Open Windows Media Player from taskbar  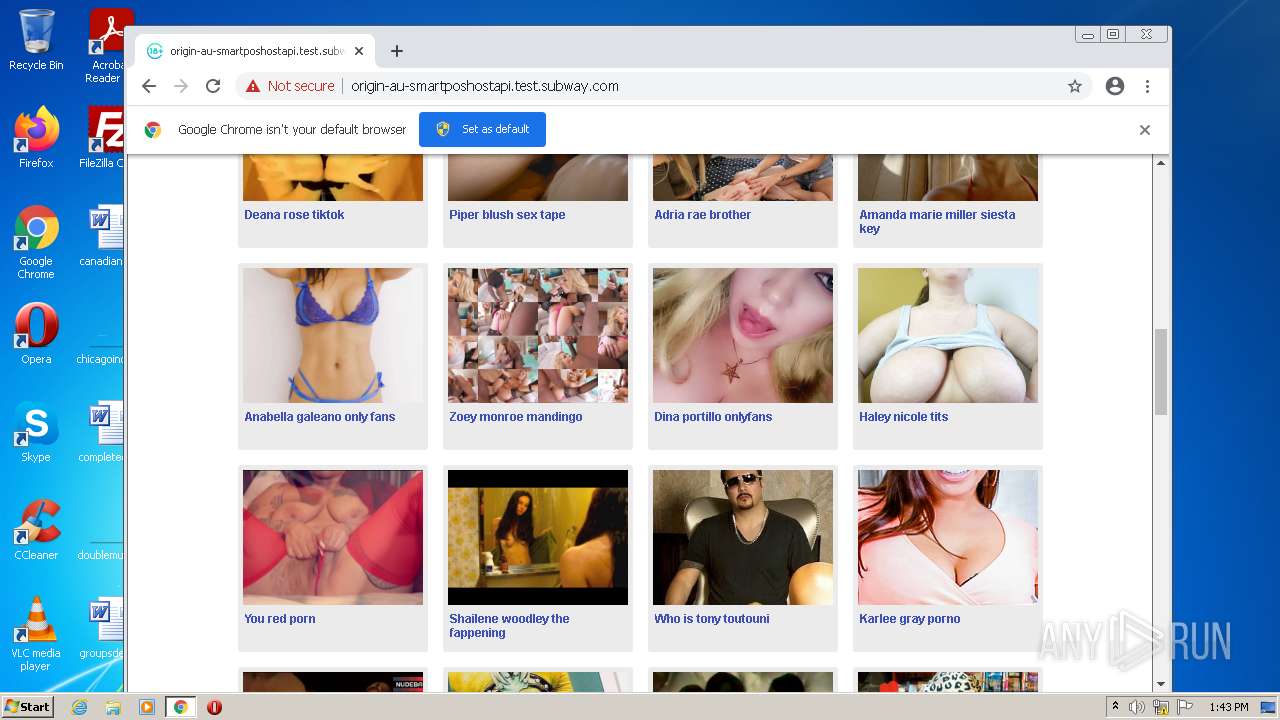(146, 707)
